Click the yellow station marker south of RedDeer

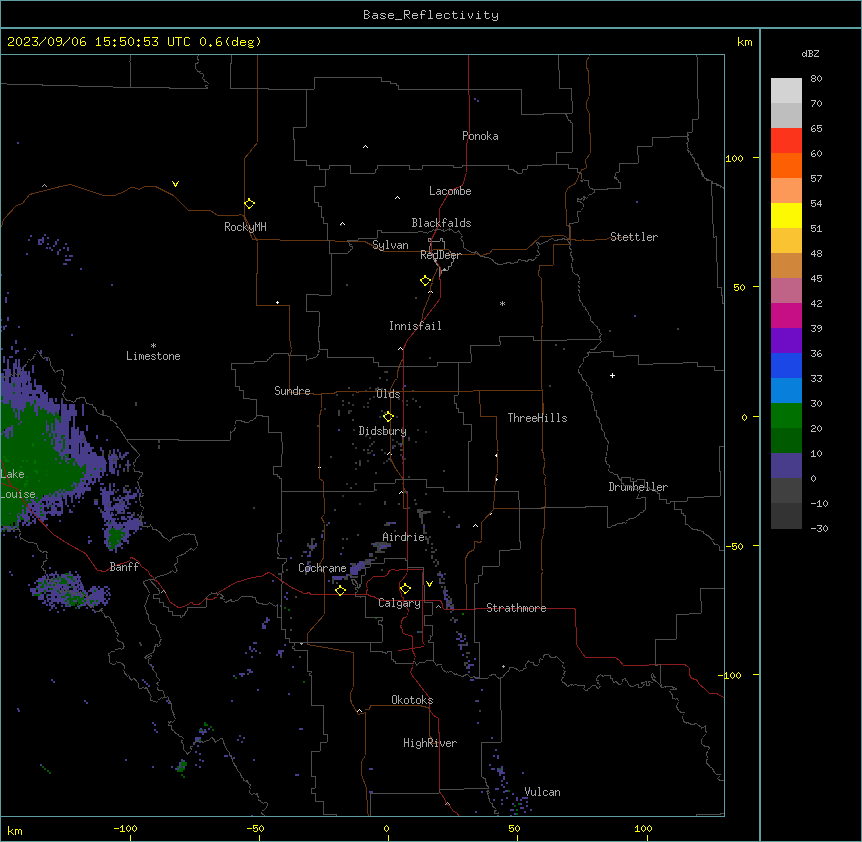[x=425, y=281]
